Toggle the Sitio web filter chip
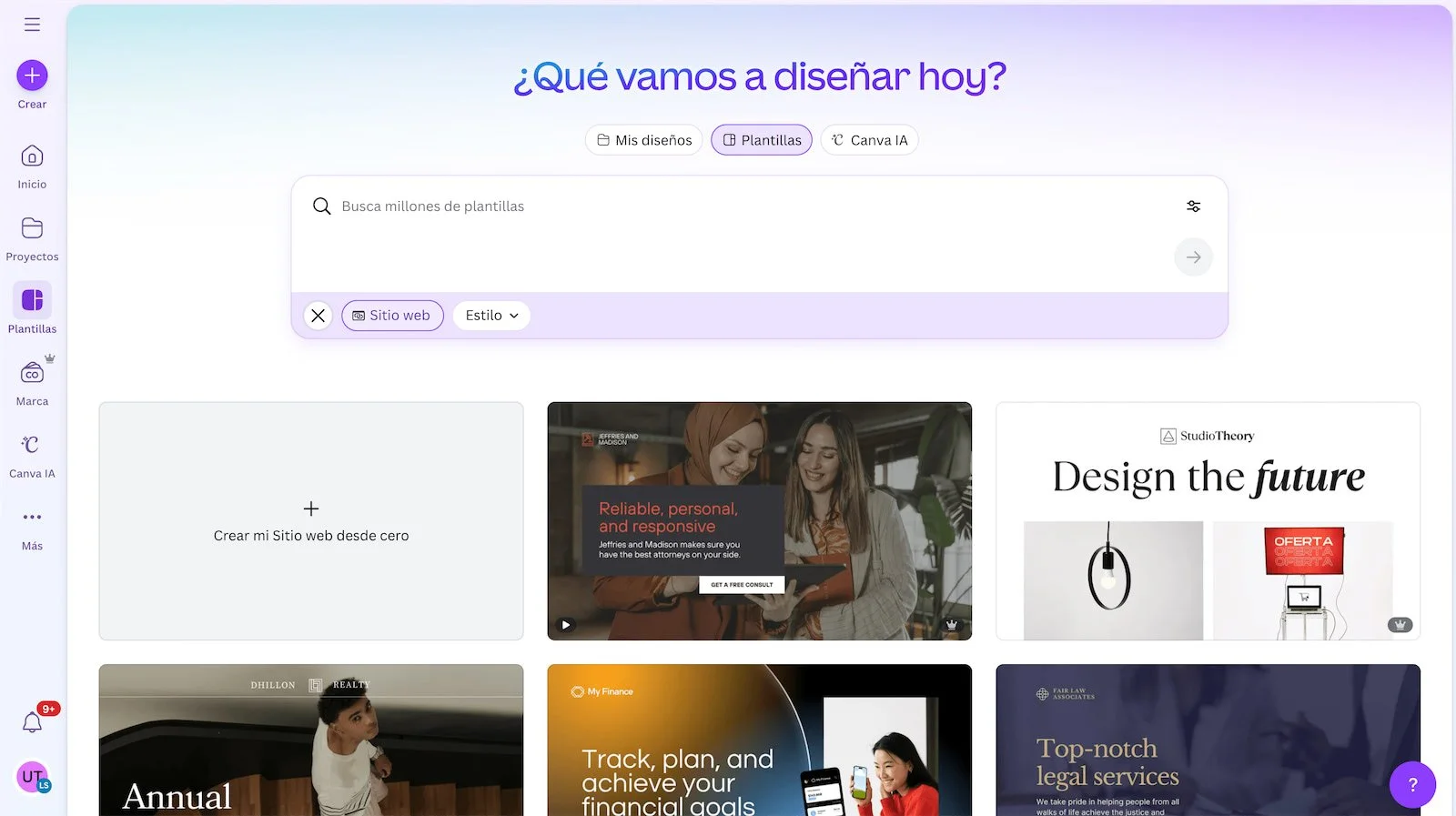Image resolution: width=1456 pixels, height=816 pixels. tap(392, 316)
